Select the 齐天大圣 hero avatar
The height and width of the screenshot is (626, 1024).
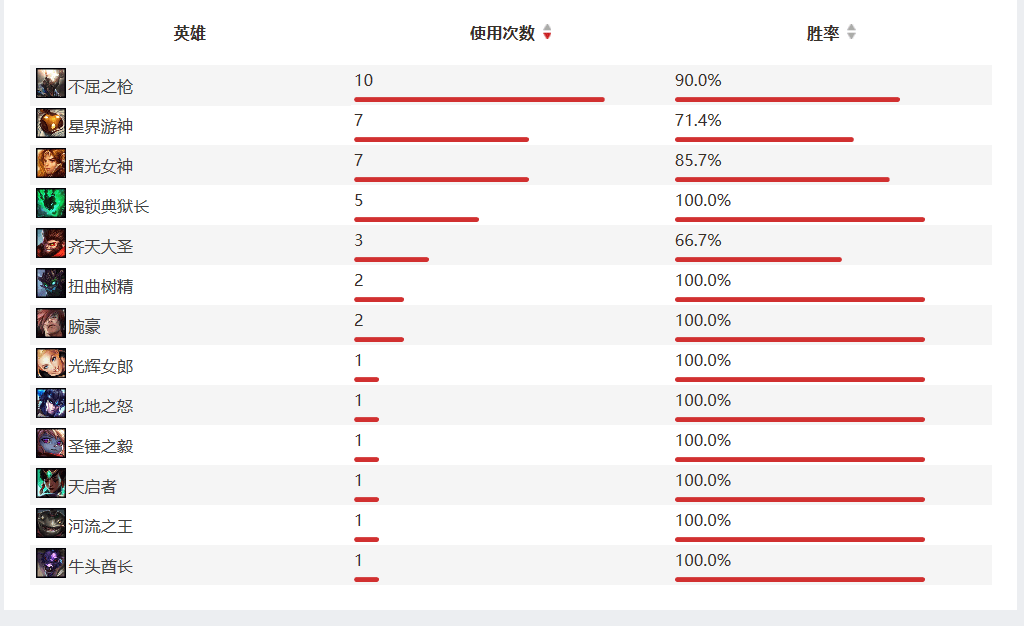[x=51, y=243]
